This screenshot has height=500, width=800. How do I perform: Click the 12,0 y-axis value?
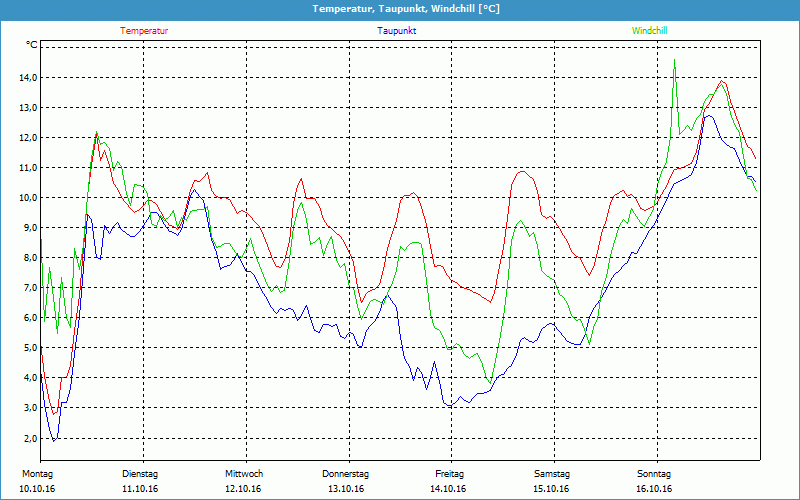29,138
